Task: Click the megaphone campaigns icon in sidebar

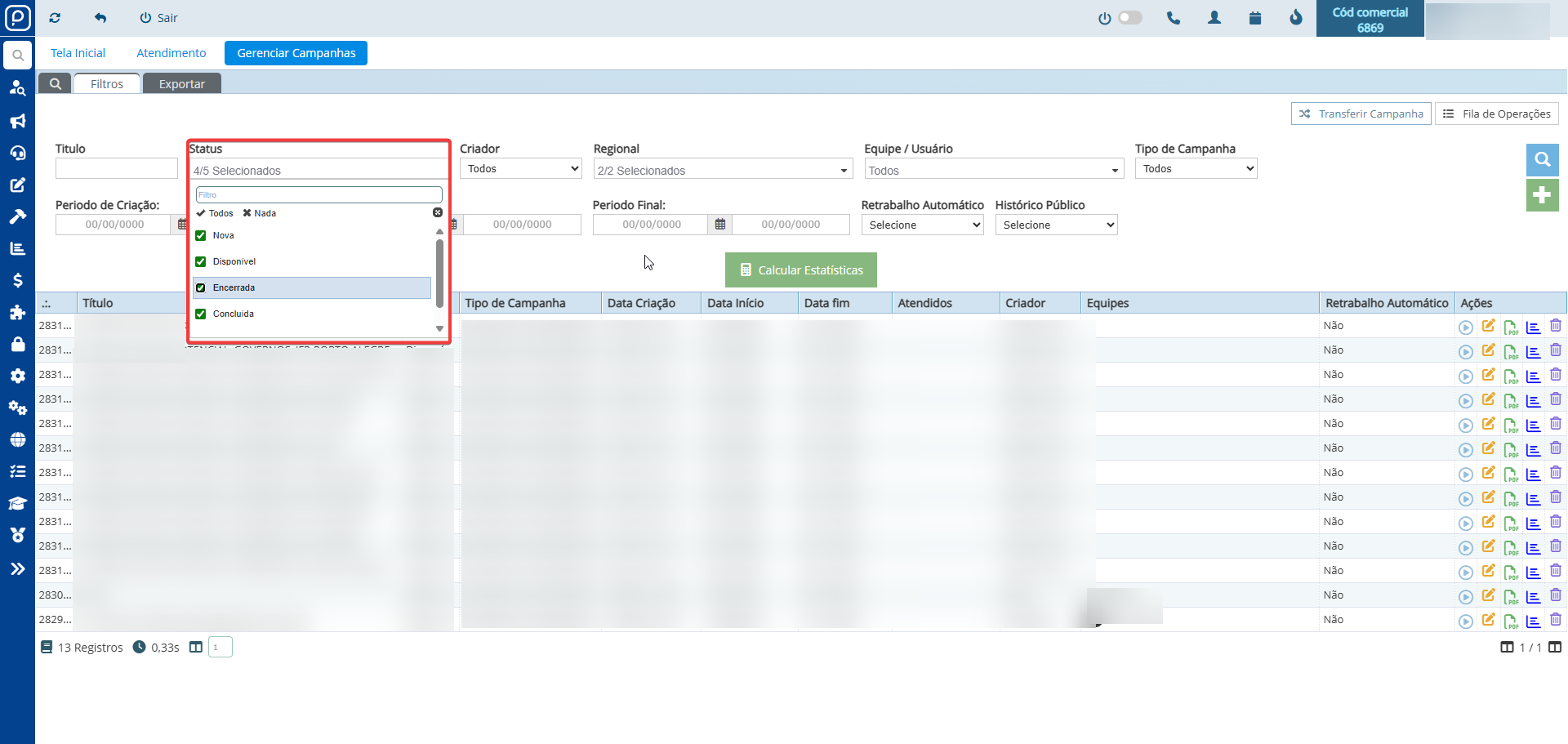Action: click(17, 122)
